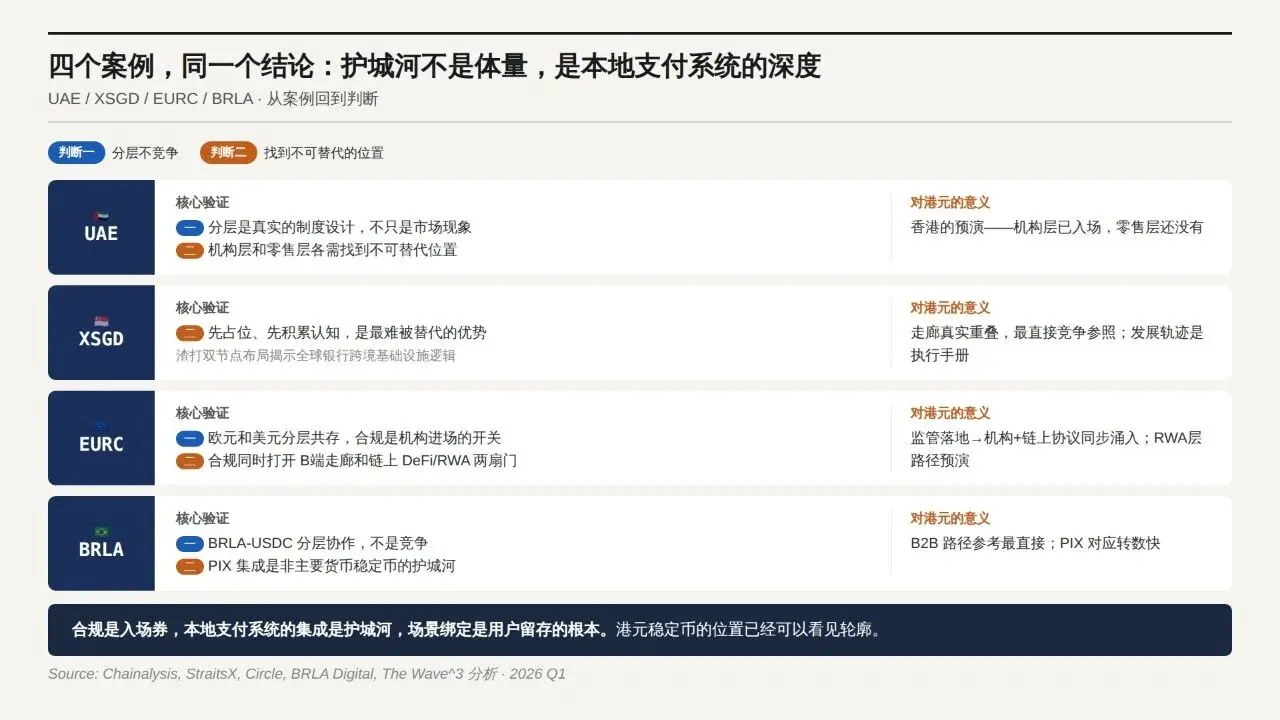
Task: Click orange badge beside PIX 集成 line
Action: 190,567
